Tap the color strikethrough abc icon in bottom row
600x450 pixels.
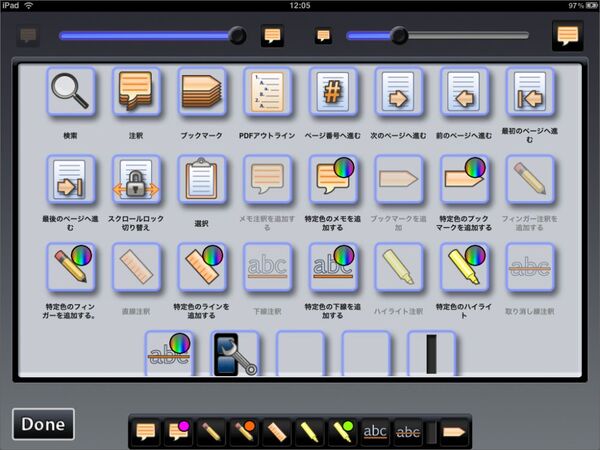[169, 354]
